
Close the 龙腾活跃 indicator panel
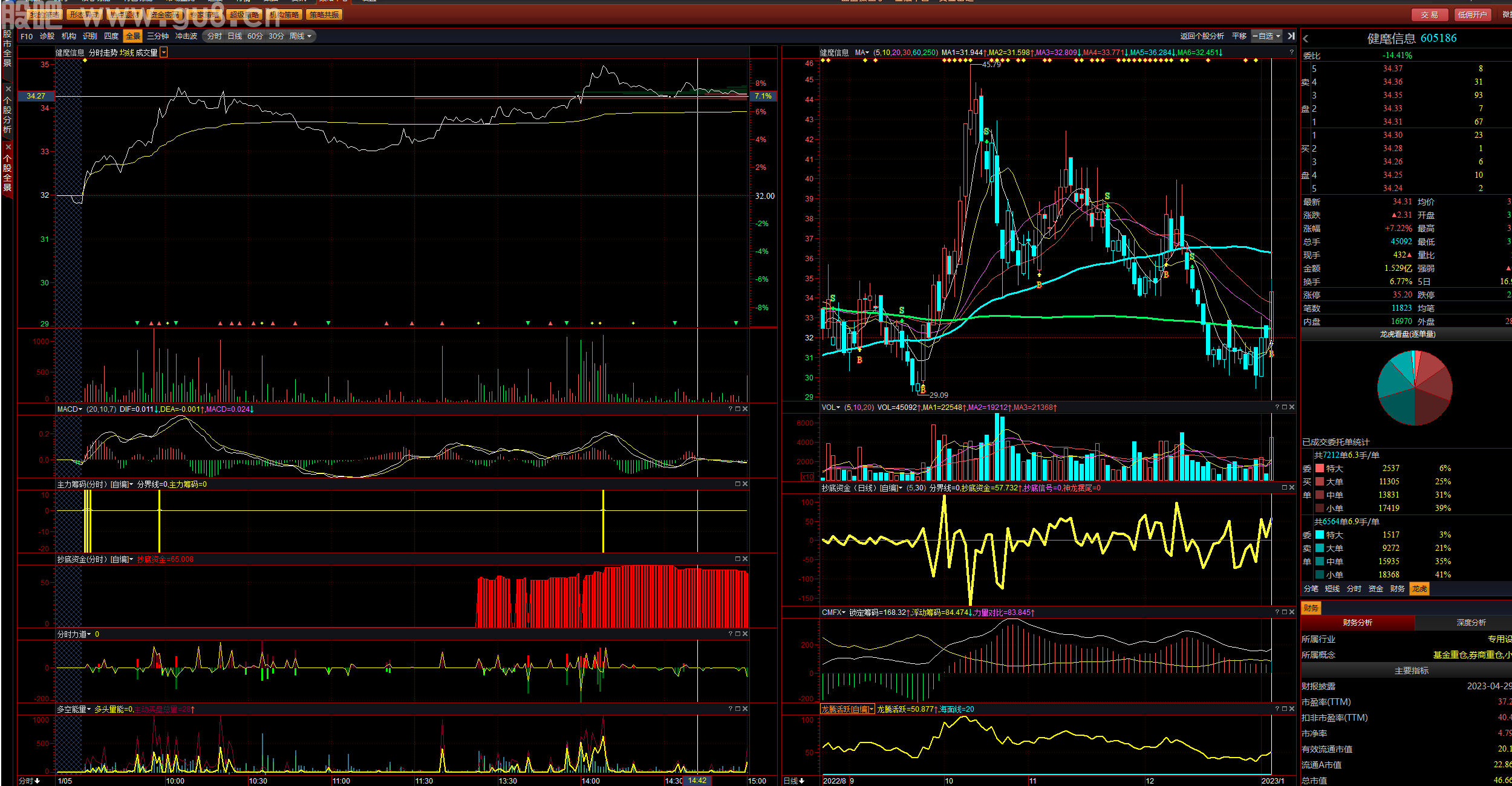[x=1292, y=709]
